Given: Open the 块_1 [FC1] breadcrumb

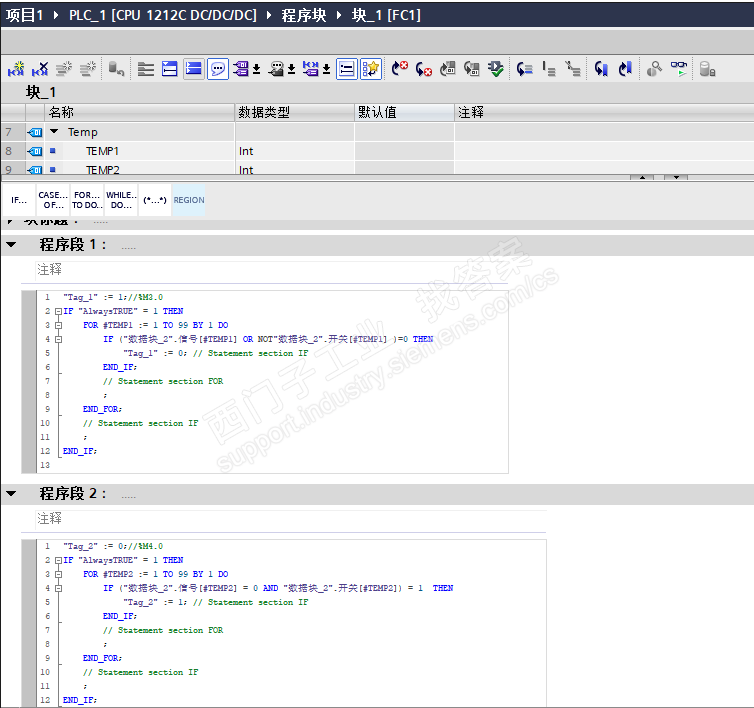Looking at the screenshot, I should pyautogui.click(x=386, y=15).
